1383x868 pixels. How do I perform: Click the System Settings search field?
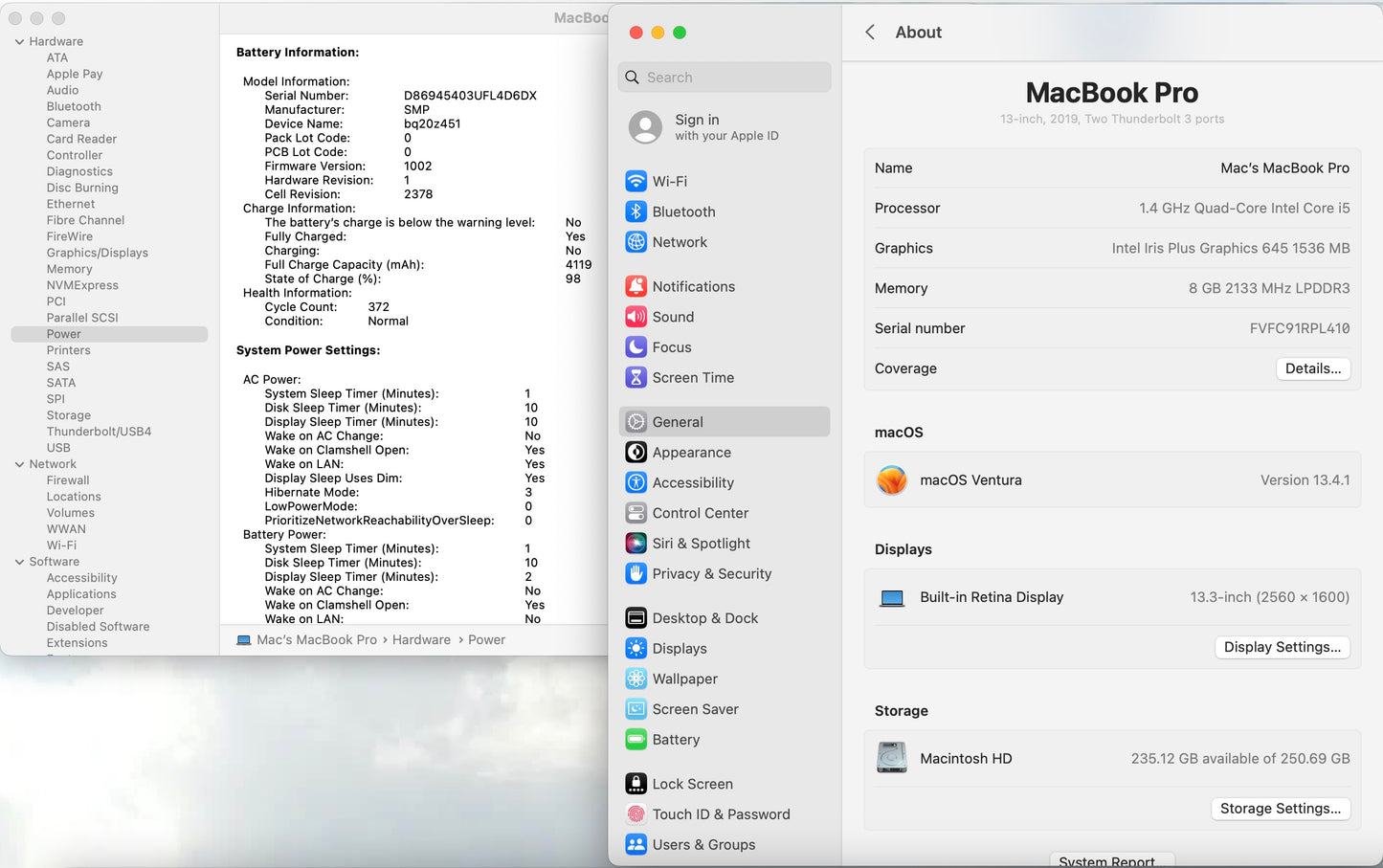click(724, 77)
